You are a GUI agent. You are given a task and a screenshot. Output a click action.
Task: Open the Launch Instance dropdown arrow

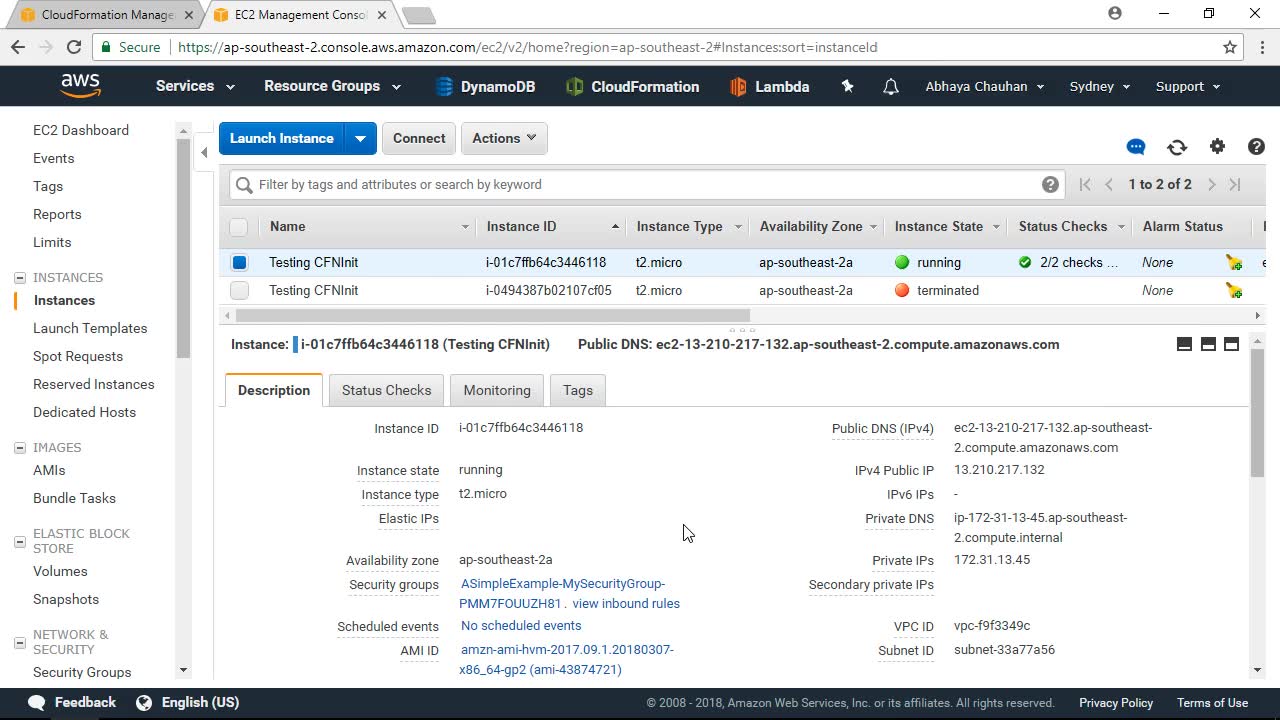(360, 138)
